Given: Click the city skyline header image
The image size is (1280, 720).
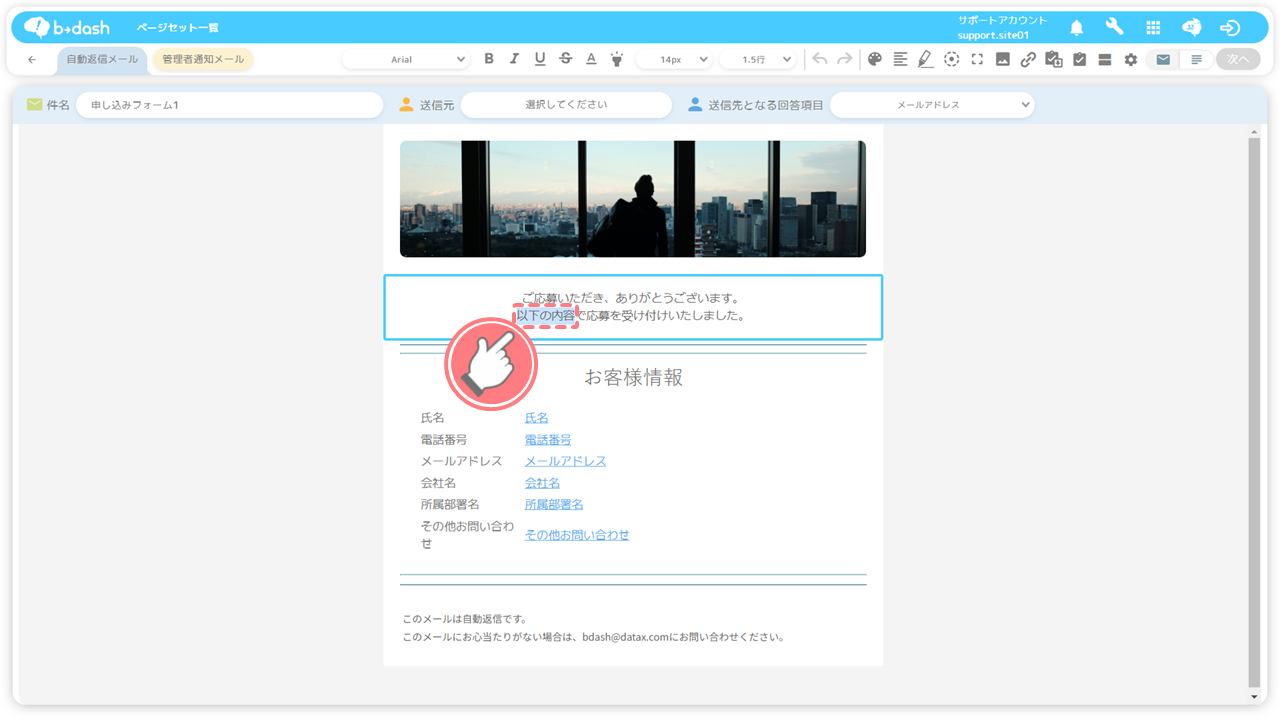Looking at the screenshot, I should click(x=633, y=199).
